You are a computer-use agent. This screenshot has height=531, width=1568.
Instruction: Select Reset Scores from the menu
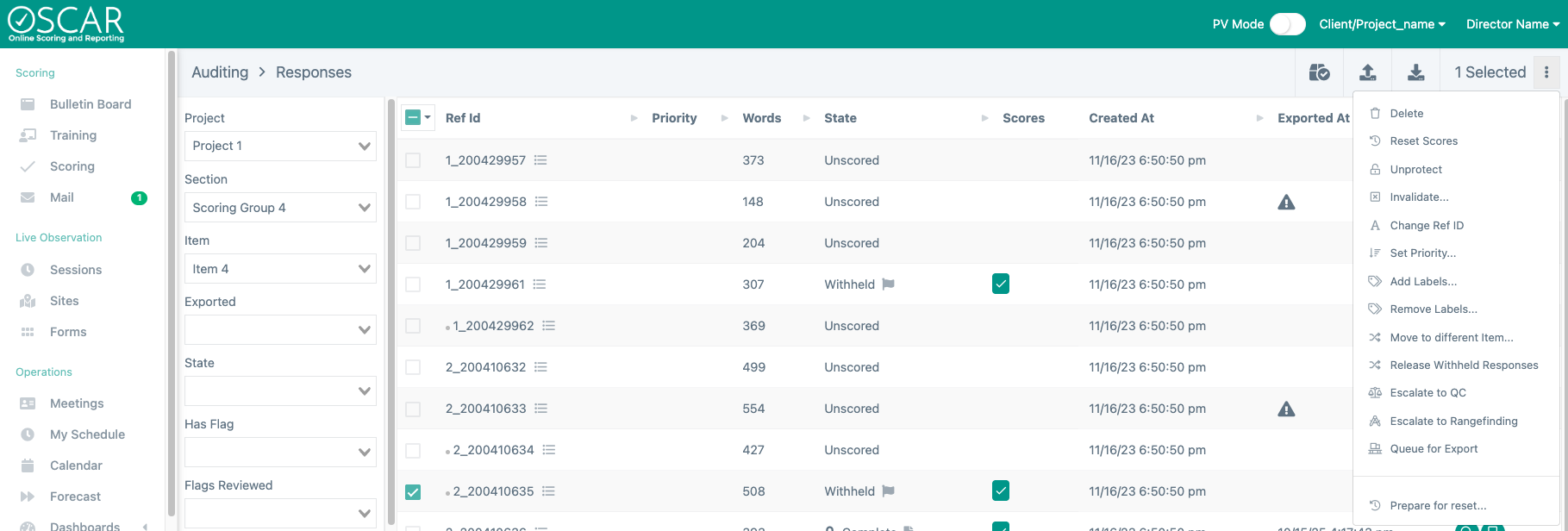(x=1423, y=141)
